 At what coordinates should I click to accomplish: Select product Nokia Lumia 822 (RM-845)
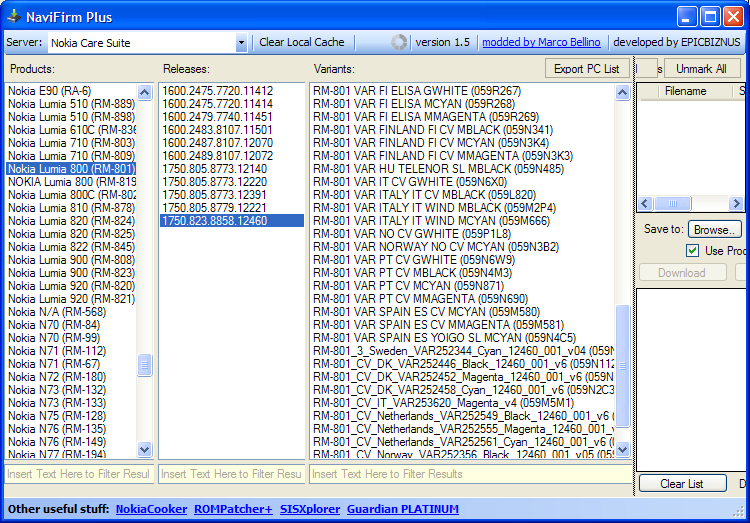click(71, 247)
